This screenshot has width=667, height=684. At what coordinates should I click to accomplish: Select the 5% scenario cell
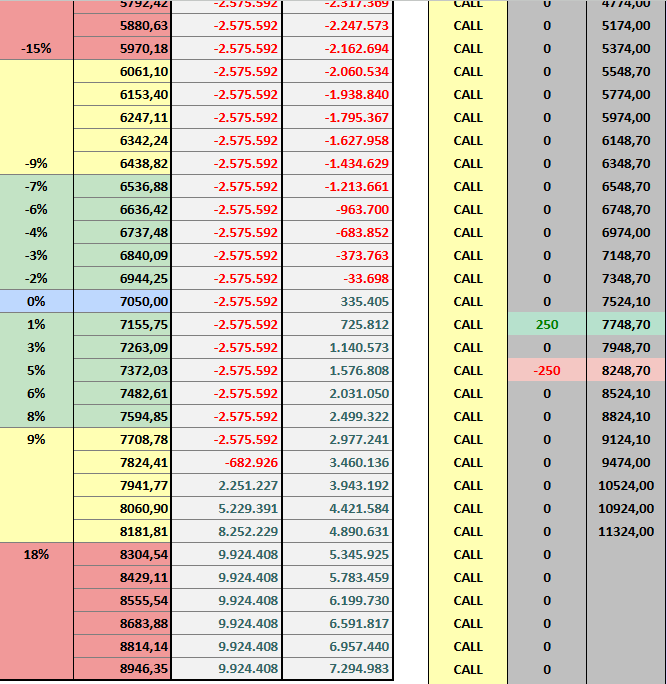(x=36, y=371)
